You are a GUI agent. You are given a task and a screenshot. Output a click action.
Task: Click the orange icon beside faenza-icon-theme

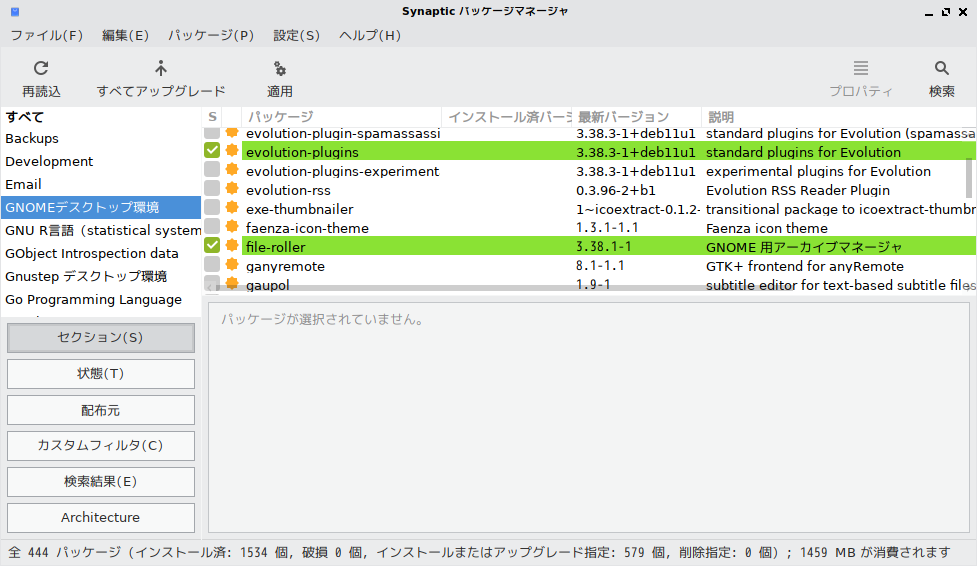[x=232, y=227]
